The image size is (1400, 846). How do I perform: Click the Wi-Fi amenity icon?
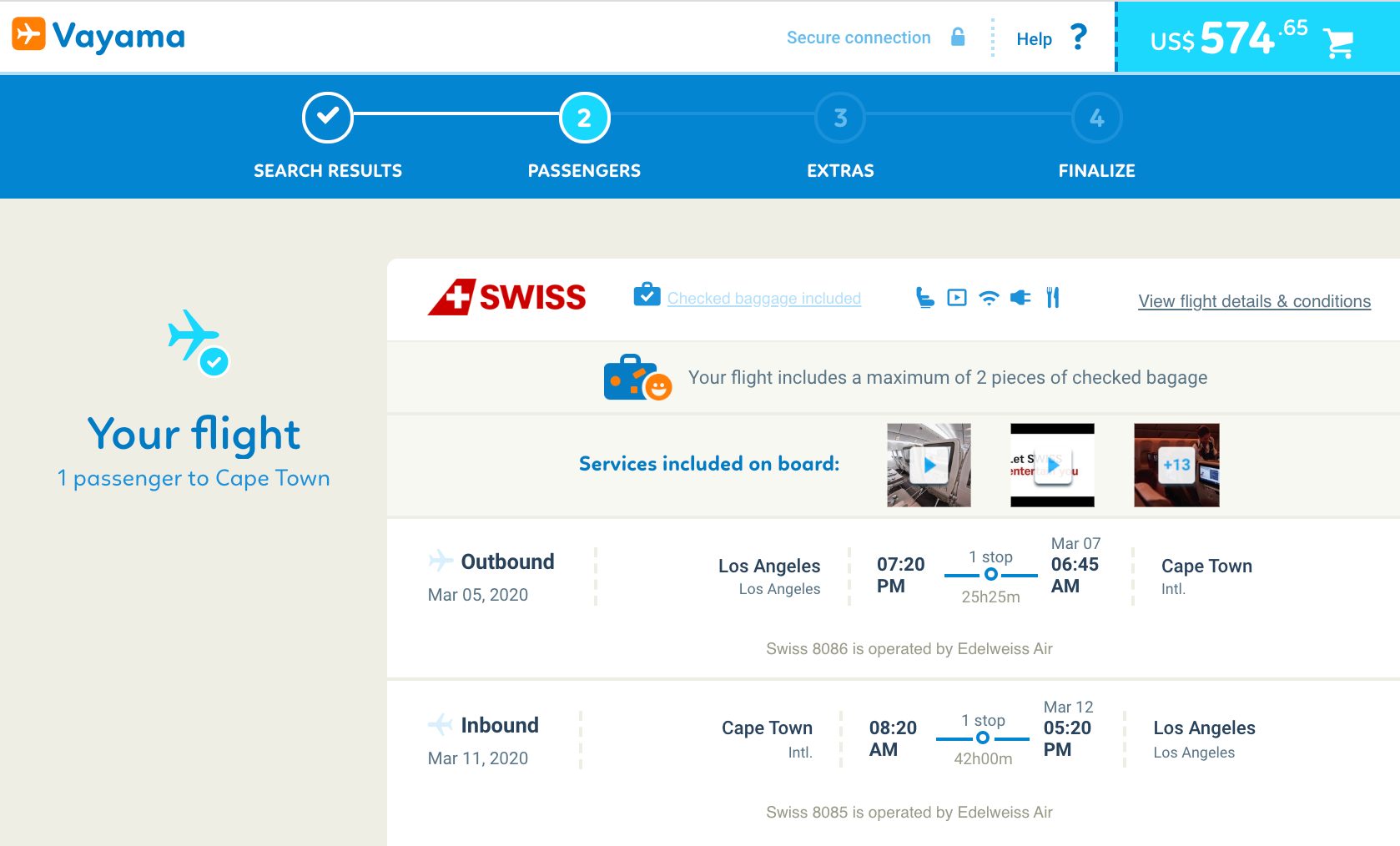pos(989,298)
